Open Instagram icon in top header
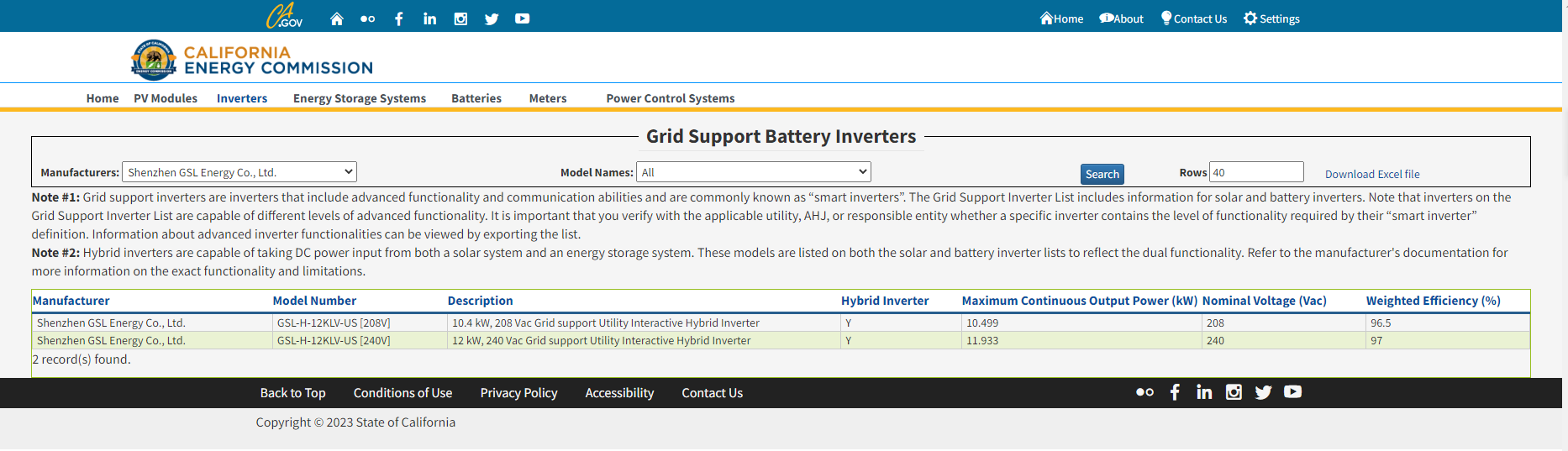The height and width of the screenshot is (451, 1568). pos(460,18)
